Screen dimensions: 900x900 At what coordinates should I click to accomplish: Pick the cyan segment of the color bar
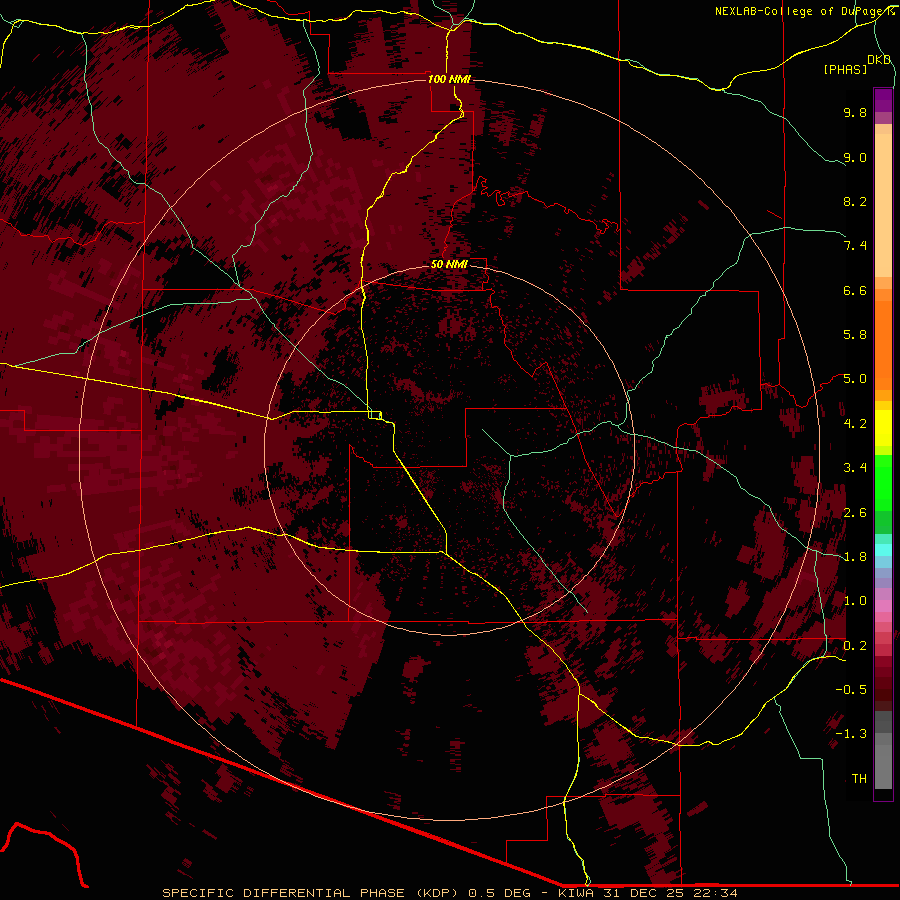tap(883, 550)
